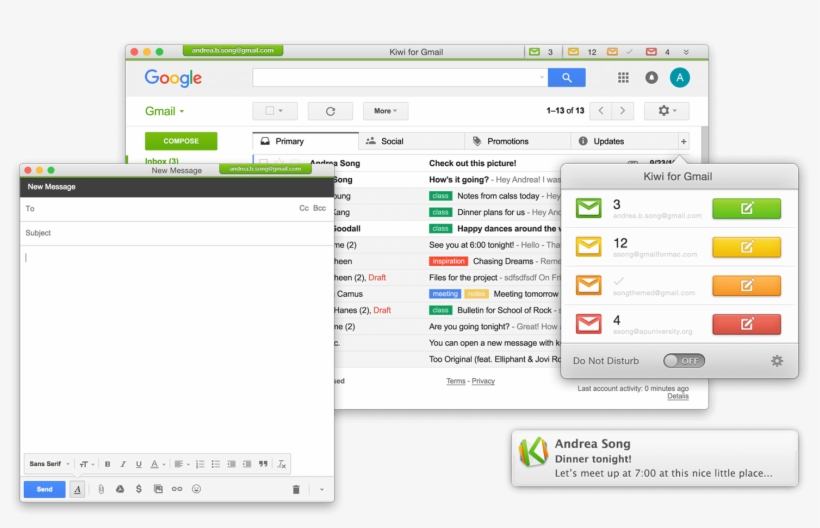Go to the previous page of emails
The width and height of the screenshot is (820, 528).
(601, 111)
